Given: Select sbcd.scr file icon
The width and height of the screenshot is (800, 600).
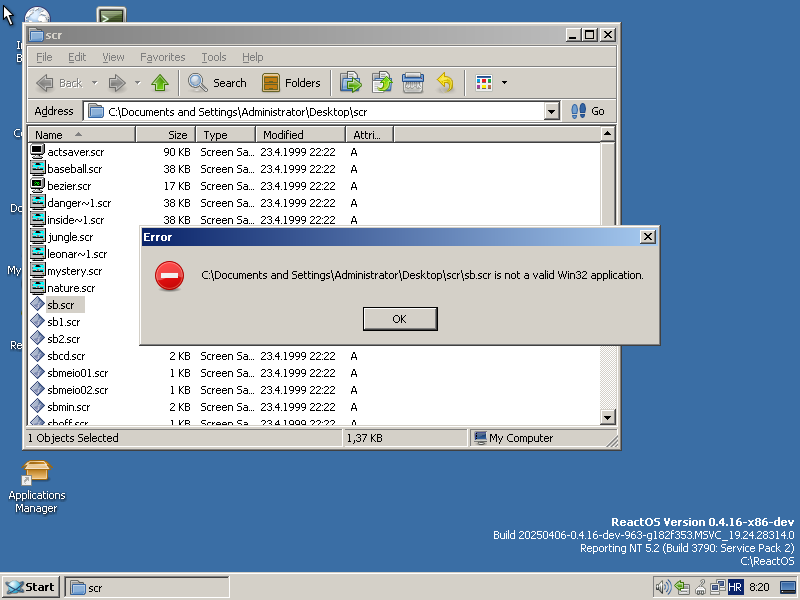Looking at the screenshot, I should click(x=37, y=355).
